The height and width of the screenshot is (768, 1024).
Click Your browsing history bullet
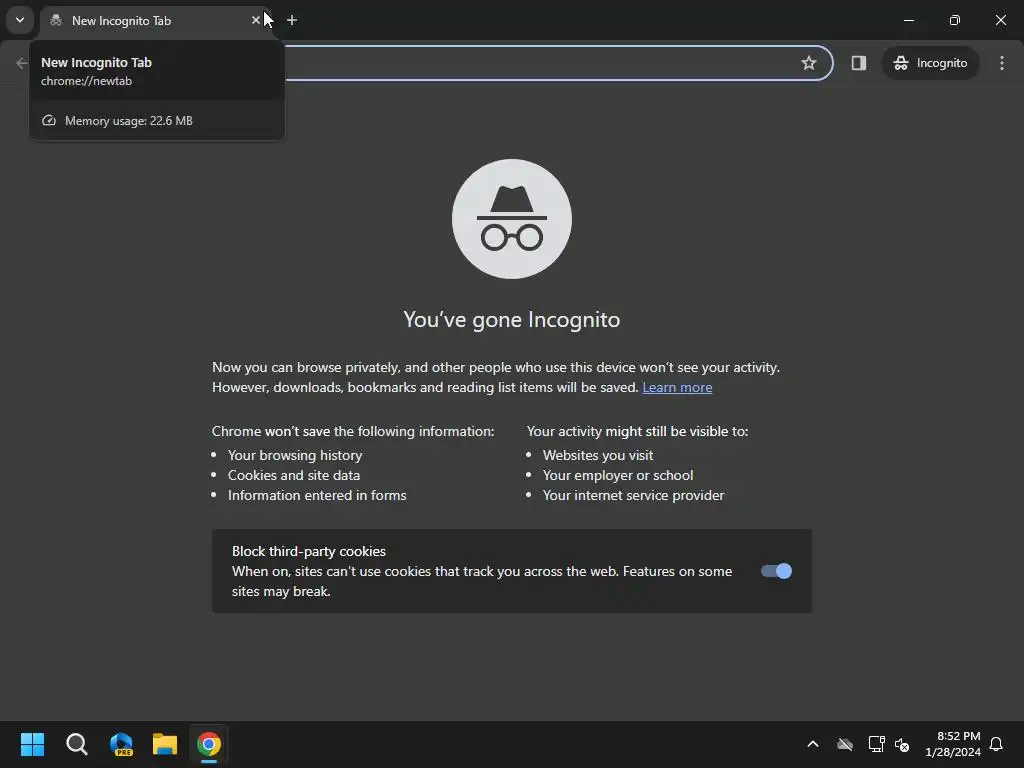tap(295, 455)
